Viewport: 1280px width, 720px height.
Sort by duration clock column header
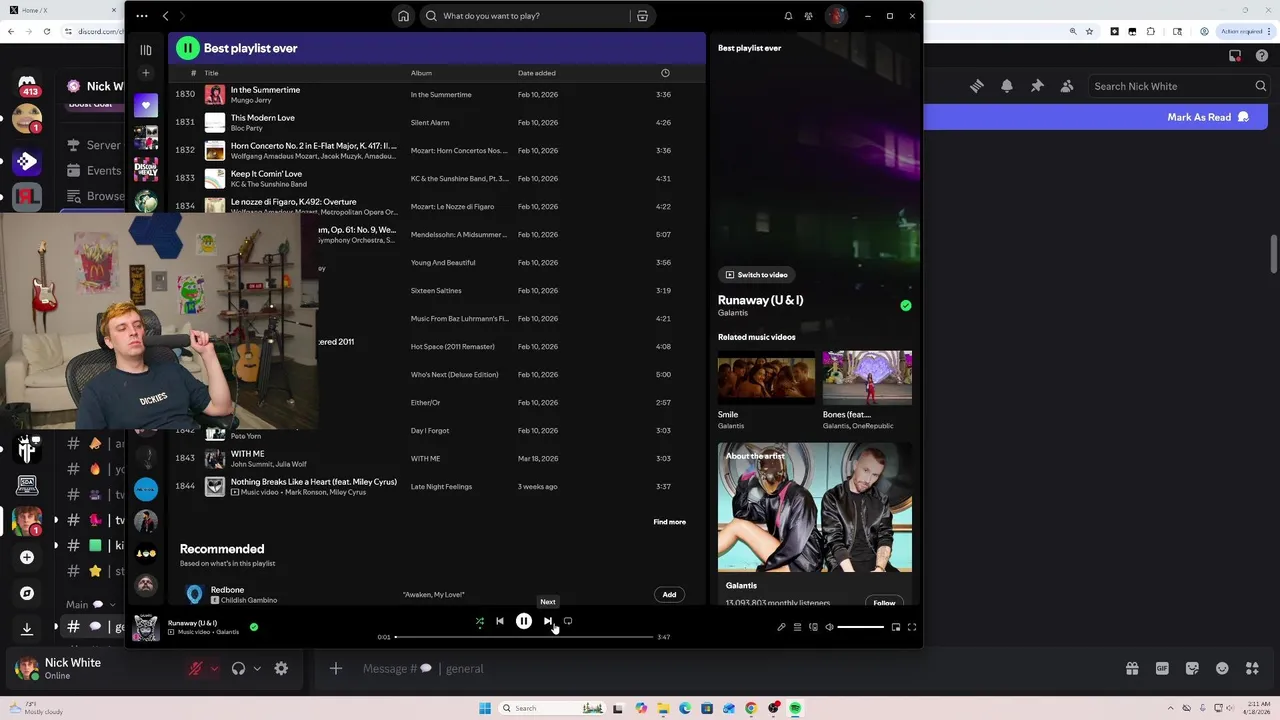click(x=665, y=73)
